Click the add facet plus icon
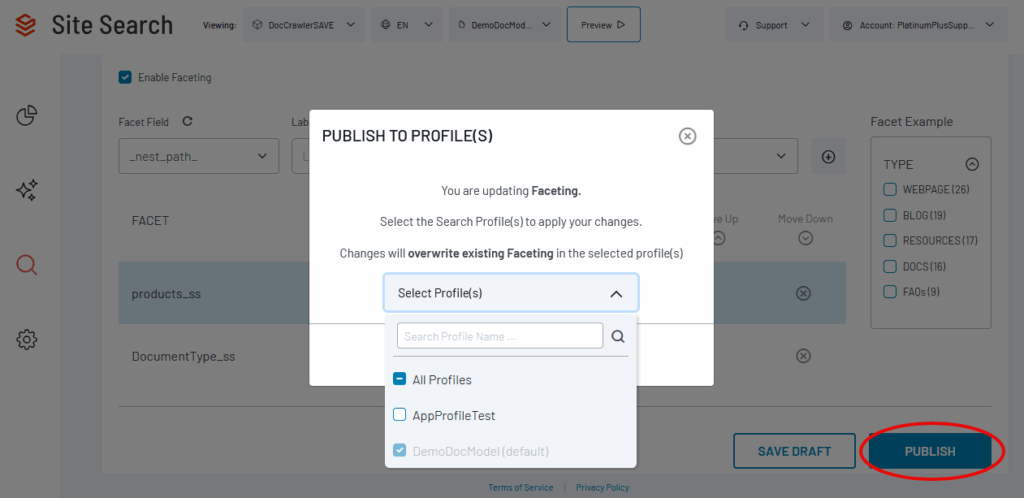Screen dimensions: 1024x498 [828, 156]
